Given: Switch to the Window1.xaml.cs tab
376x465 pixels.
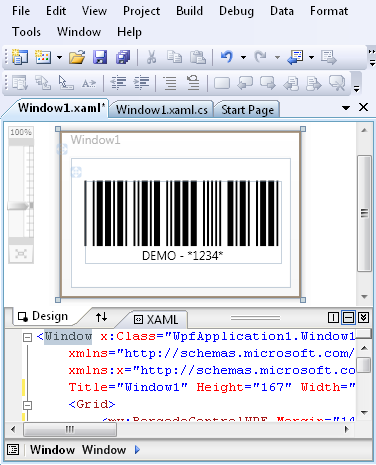Looking at the screenshot, I should pos(162,110).
